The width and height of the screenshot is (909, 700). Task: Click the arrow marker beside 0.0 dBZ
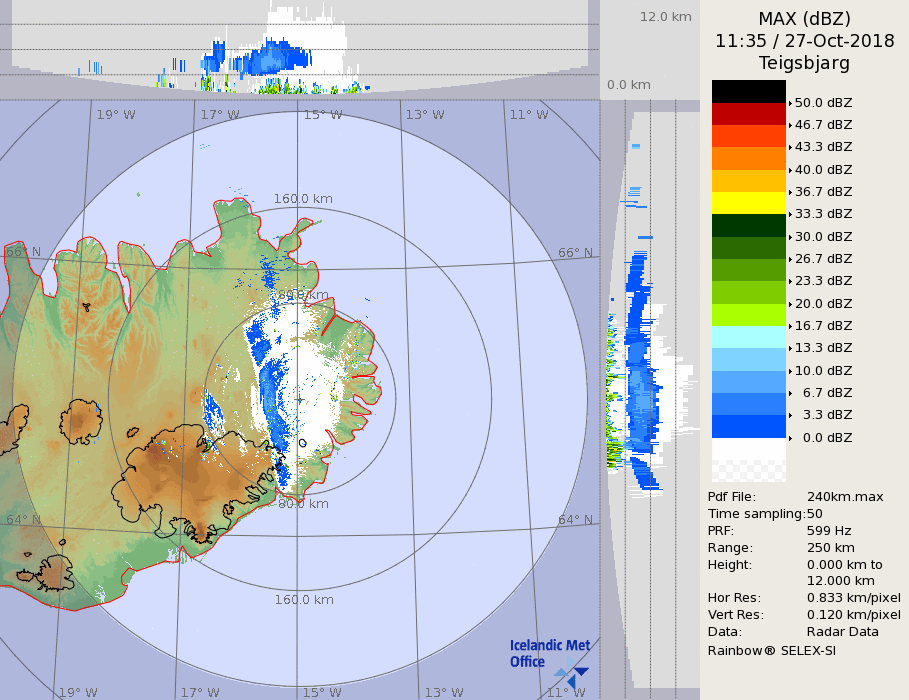tap(790, 438)
